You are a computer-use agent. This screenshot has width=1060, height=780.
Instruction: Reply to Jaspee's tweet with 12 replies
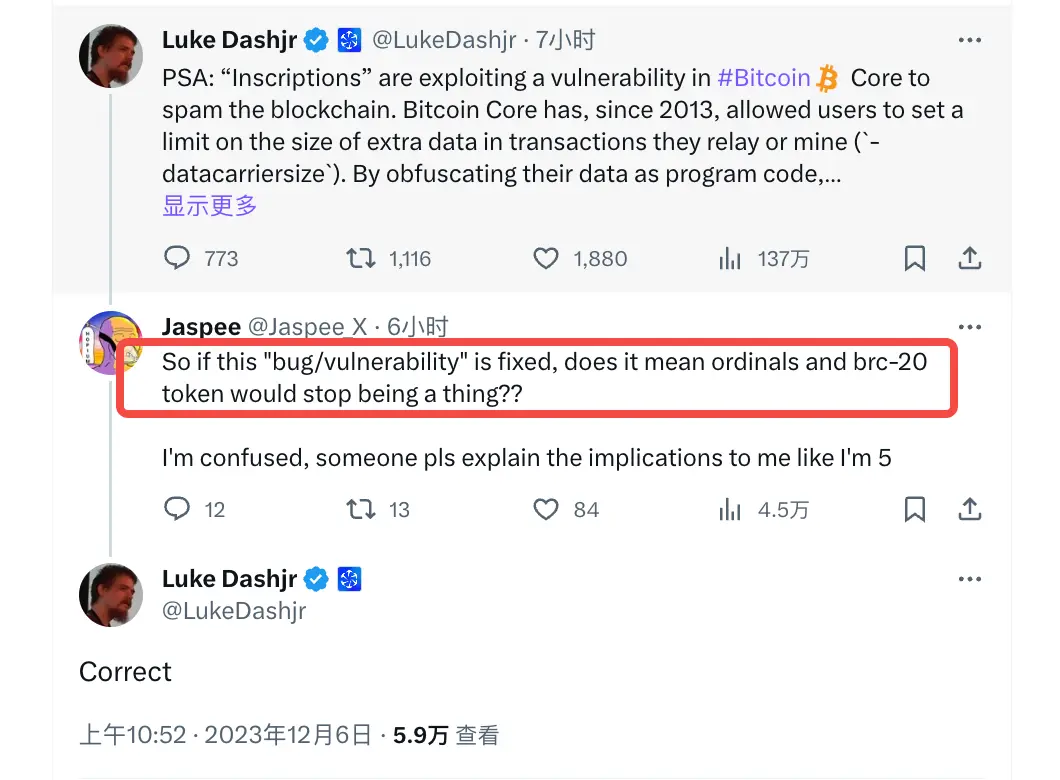pyautogui.click(x=177, y=510)
